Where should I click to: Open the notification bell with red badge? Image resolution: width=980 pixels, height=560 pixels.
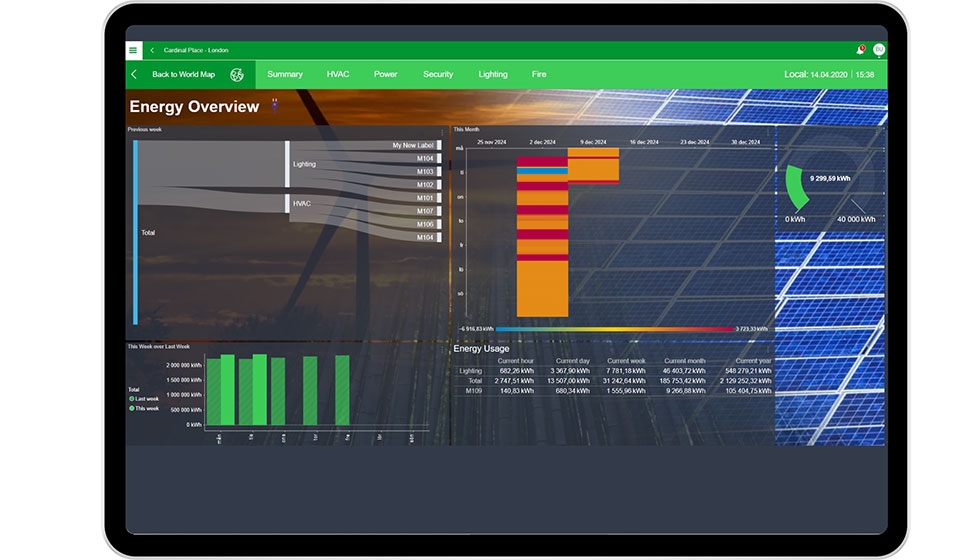(x=860, y=49)
